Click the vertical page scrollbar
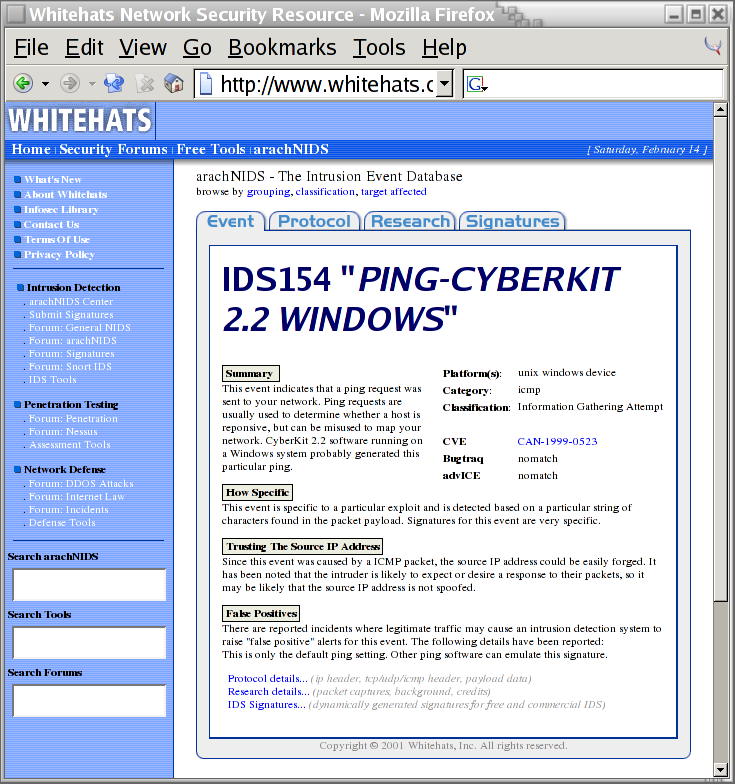This screenshot has width=735, height=784. point(720,400)
